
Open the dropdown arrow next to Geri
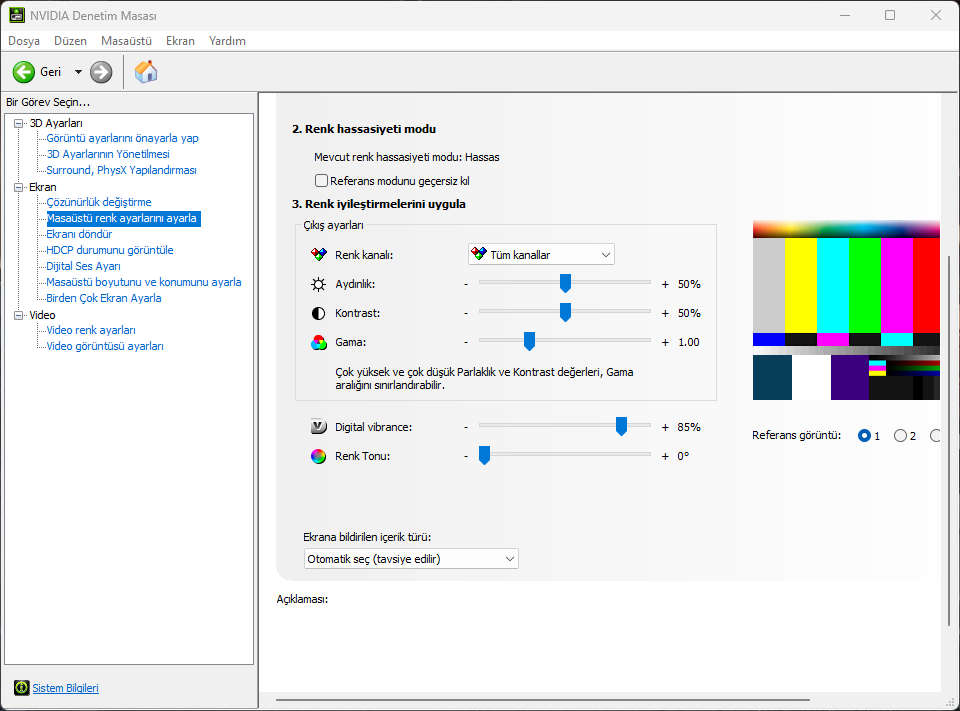point(78,72)
